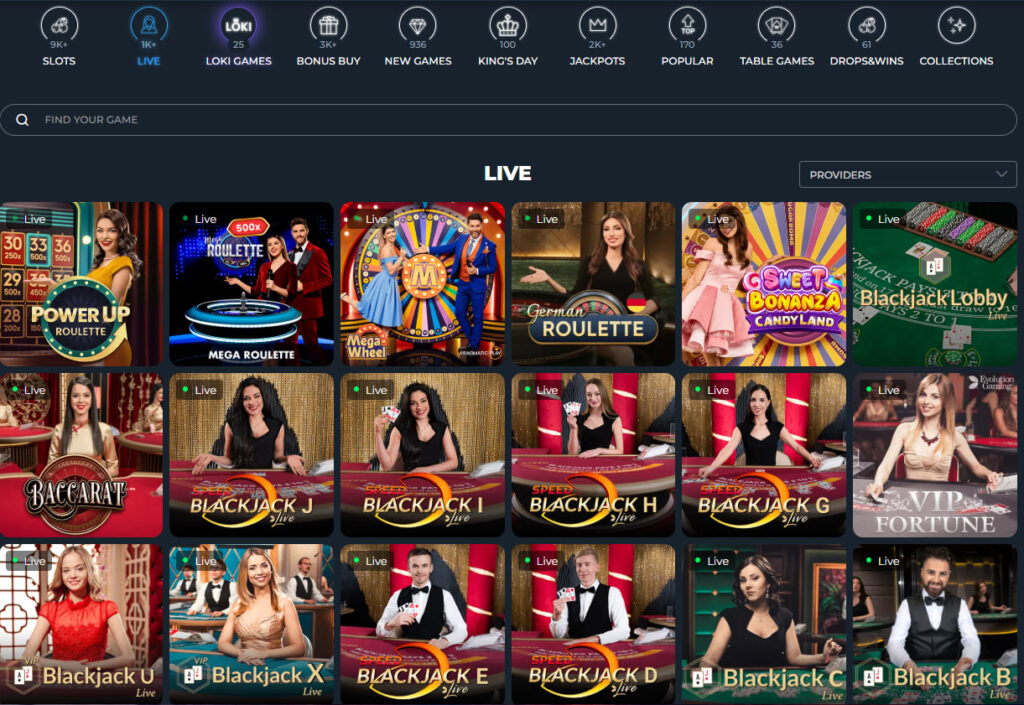Expand the Providers chevron arrow

1001,174
